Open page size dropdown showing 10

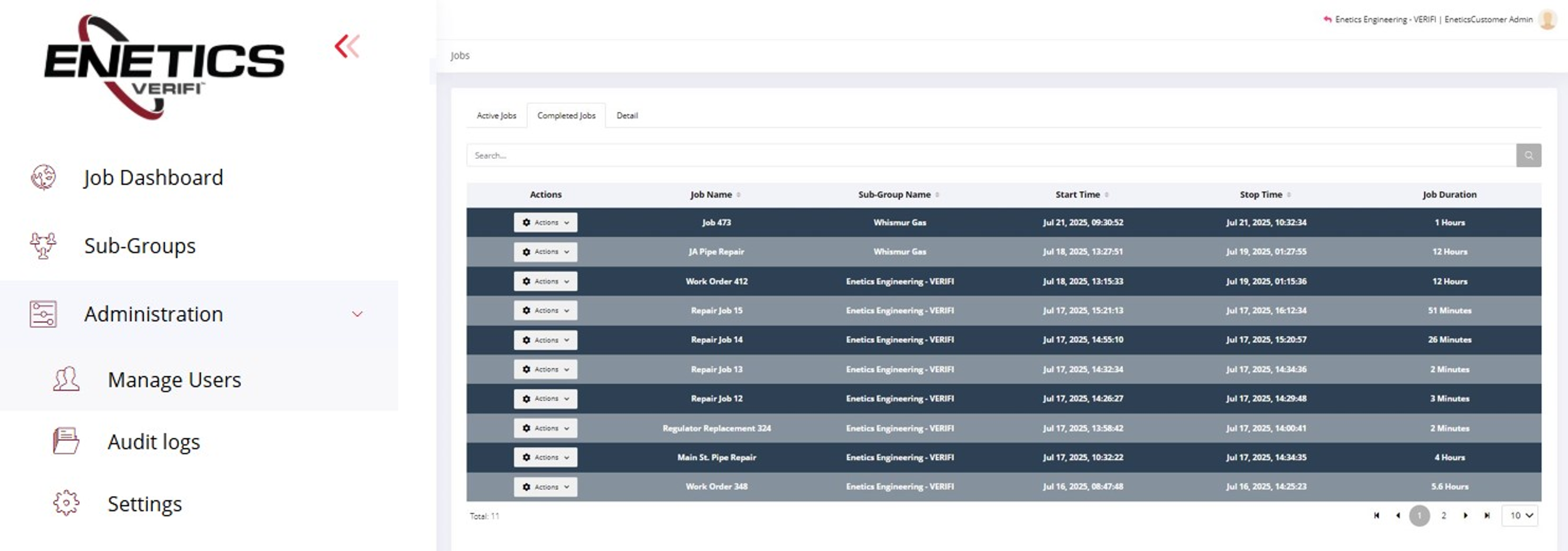click(1520, 516)
